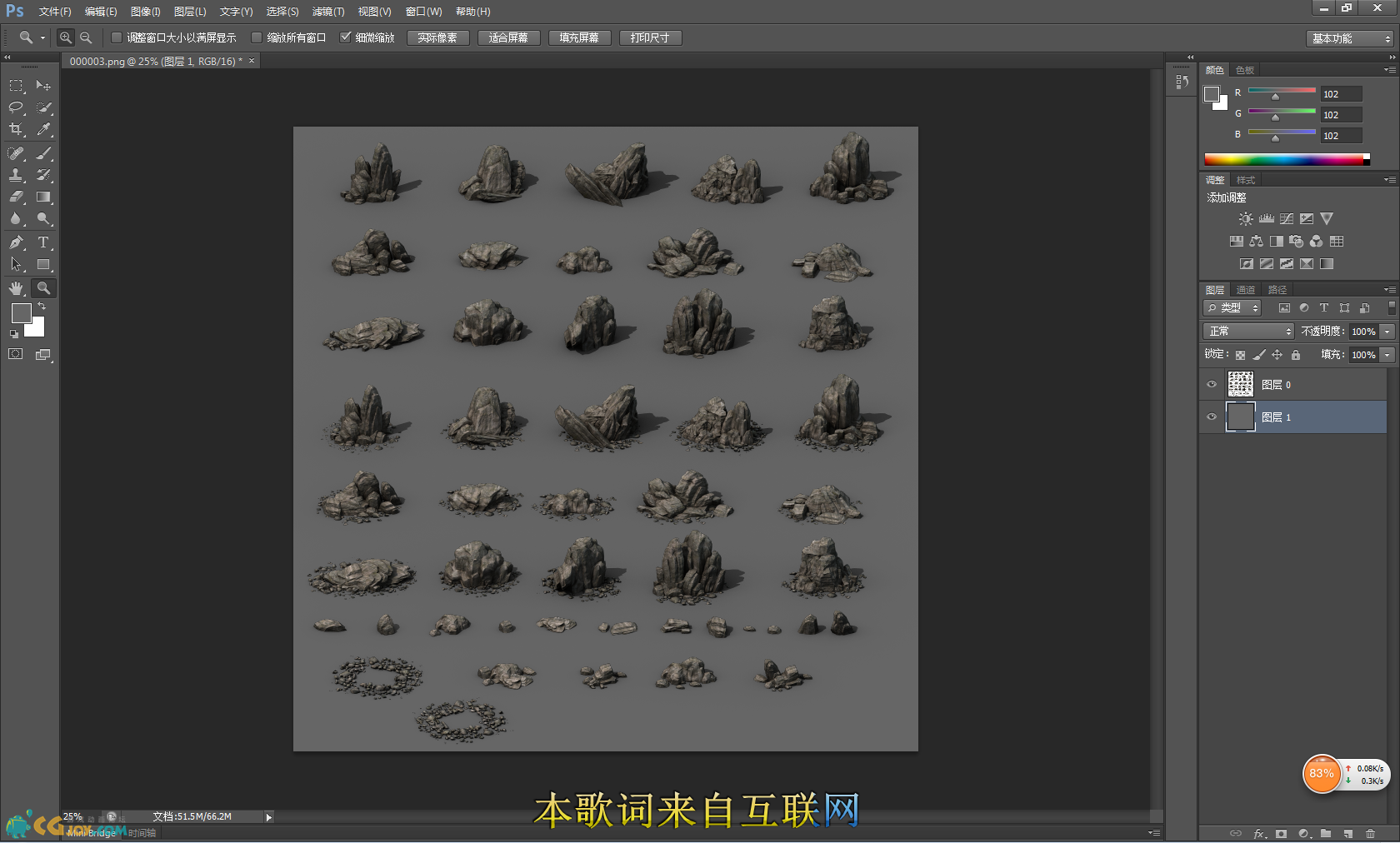Select the Eyedropper tool
1400x843 pixels.
(x=43, y=129)
